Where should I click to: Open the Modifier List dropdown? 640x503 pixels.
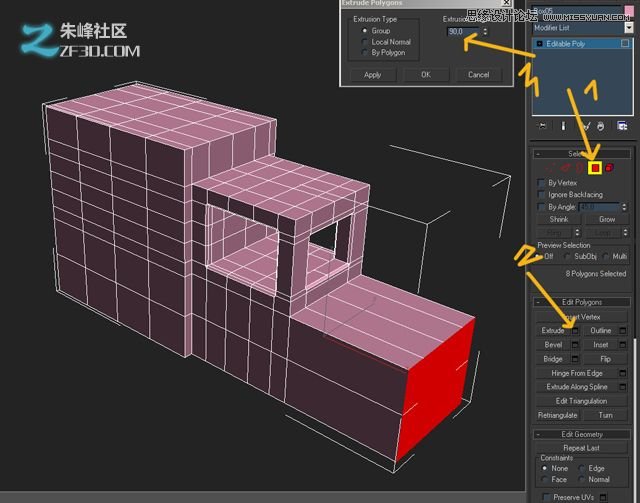(x=629, y=28)
